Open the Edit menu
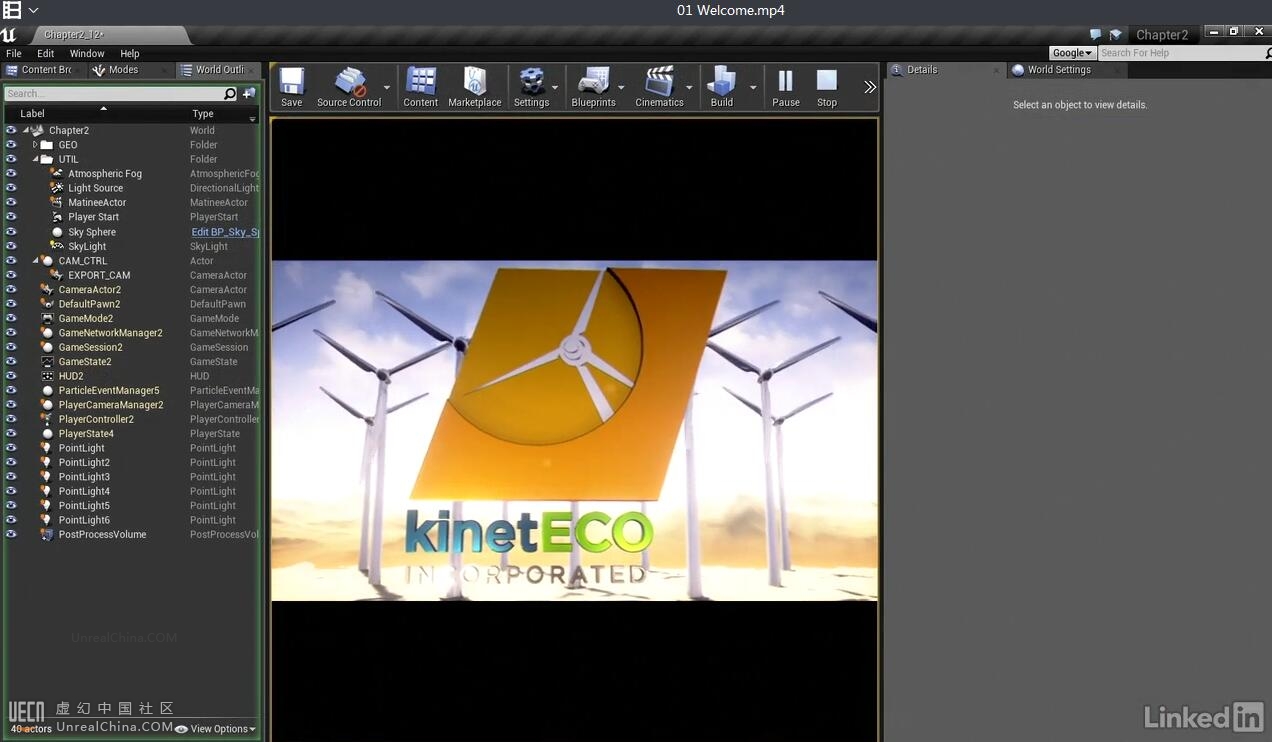 coord(46,53)
